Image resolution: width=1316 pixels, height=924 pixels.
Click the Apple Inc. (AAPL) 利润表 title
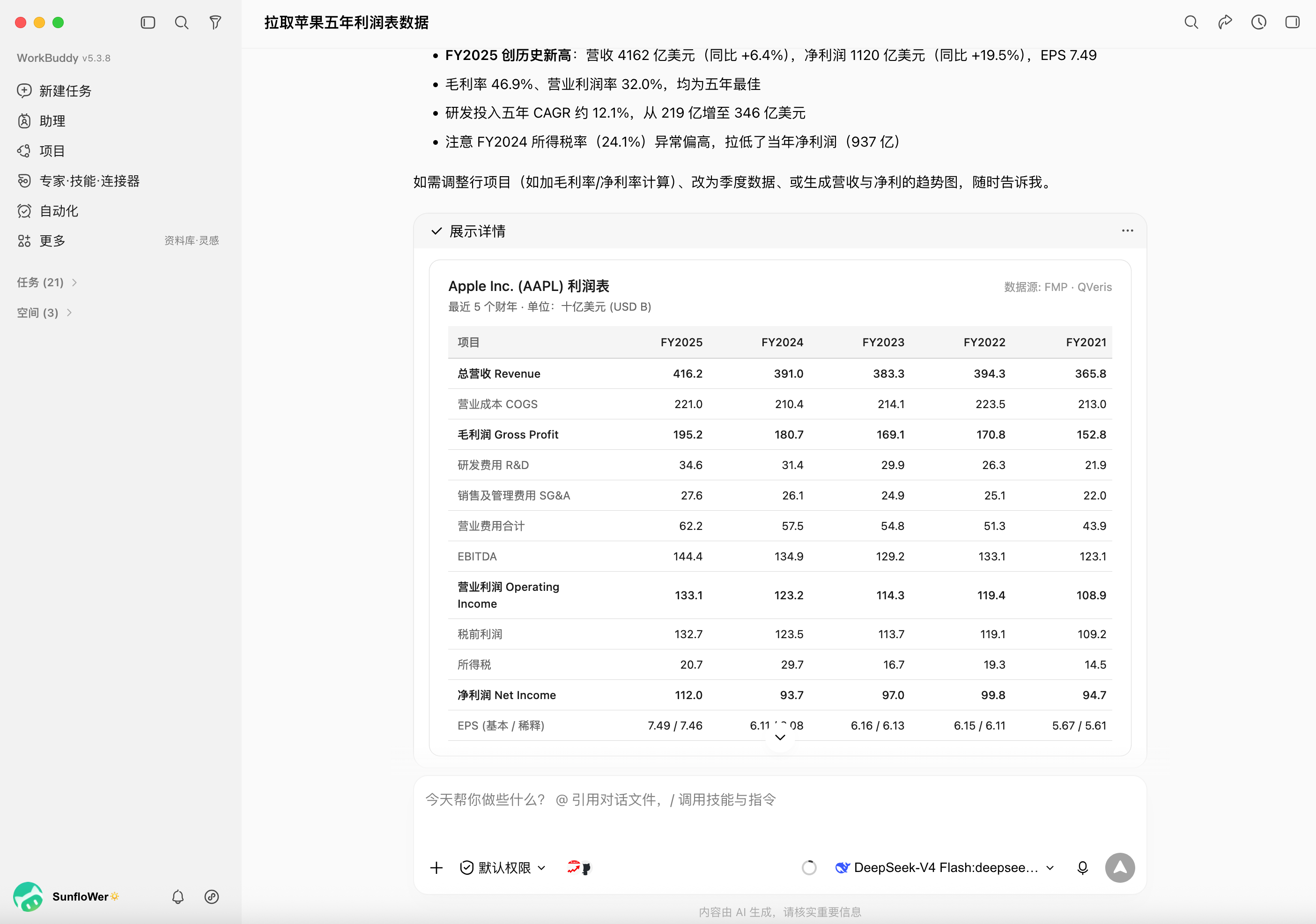pos(528,286)
